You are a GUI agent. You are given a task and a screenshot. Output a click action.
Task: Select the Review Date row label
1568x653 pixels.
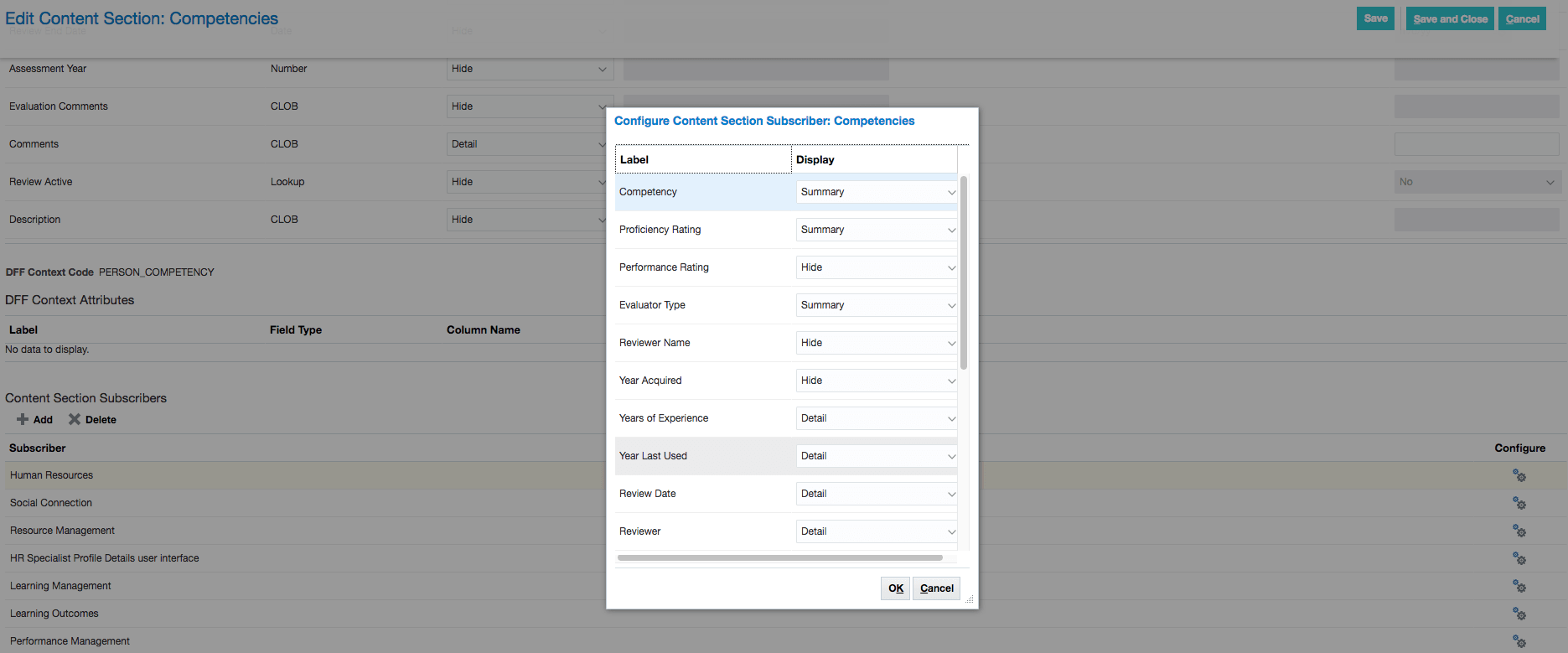648,494
